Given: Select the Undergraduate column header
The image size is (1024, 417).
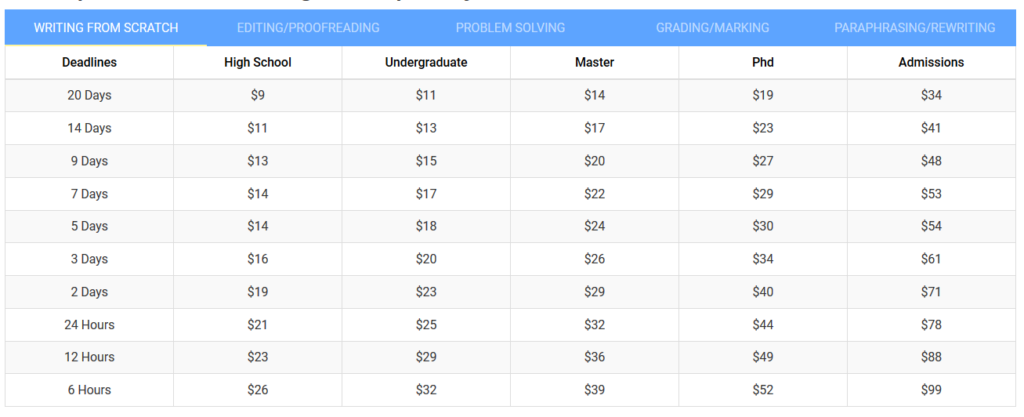Looking at the screenshot, I should [x=426, y=63].
